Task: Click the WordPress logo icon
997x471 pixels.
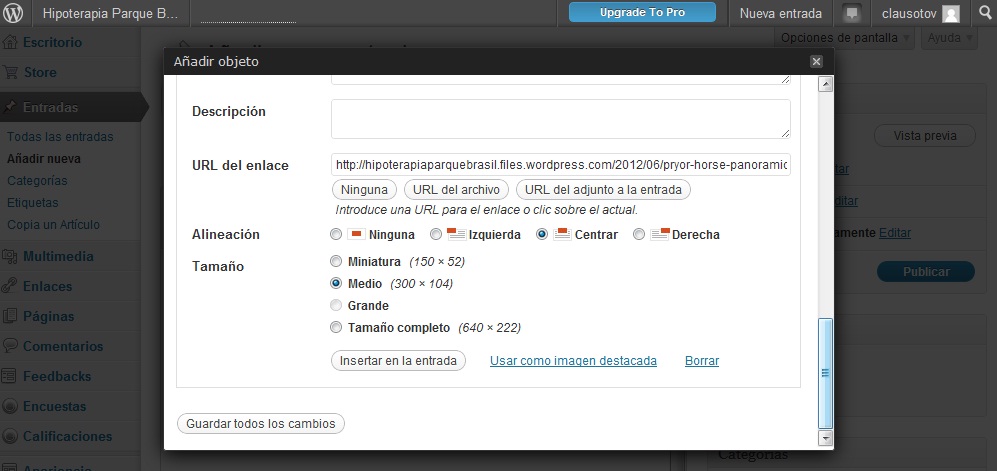Action: coord(16,14)
